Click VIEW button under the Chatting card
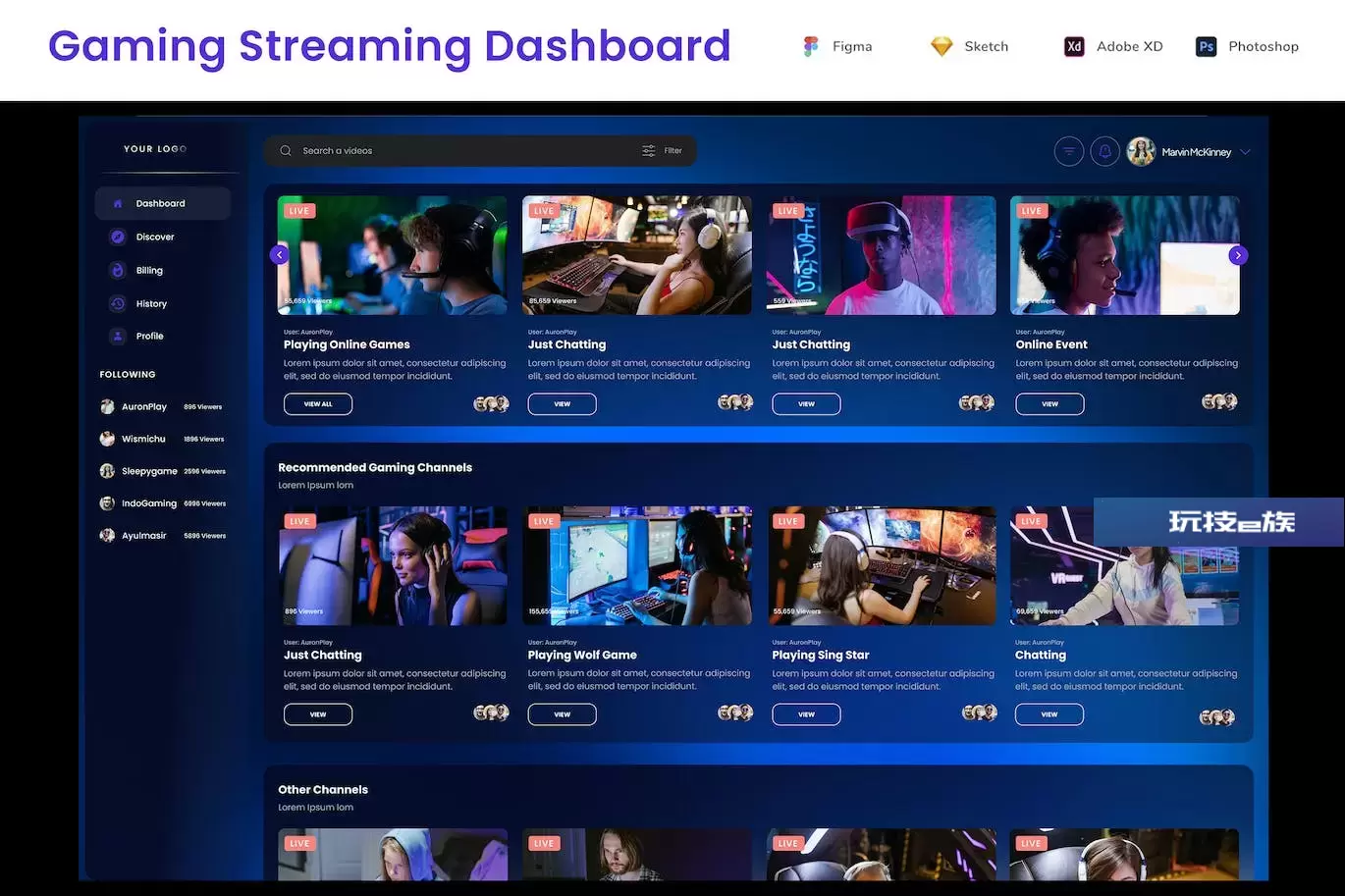 click(x=1049, y=714)
